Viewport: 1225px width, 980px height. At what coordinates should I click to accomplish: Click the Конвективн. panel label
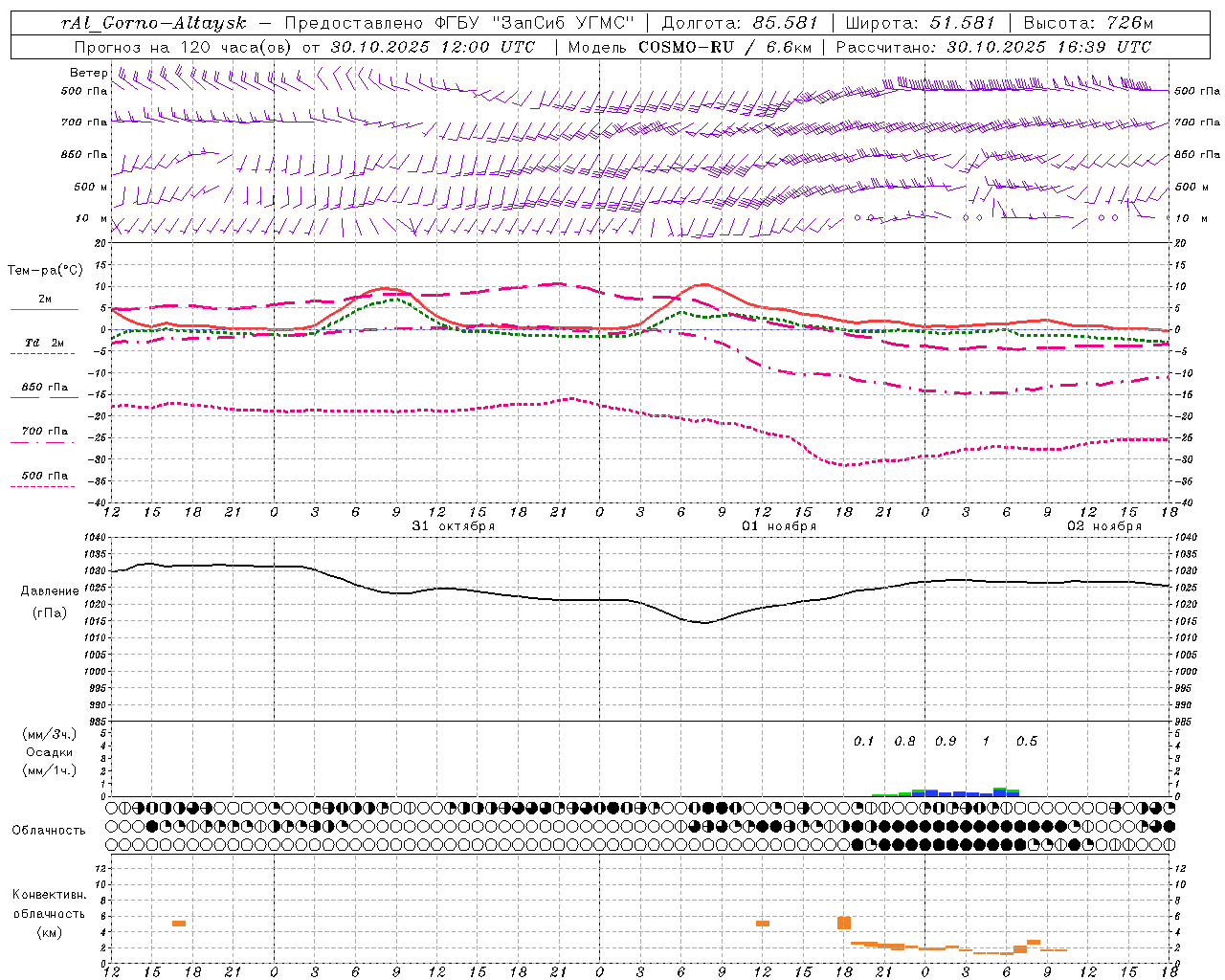(49, 895)
